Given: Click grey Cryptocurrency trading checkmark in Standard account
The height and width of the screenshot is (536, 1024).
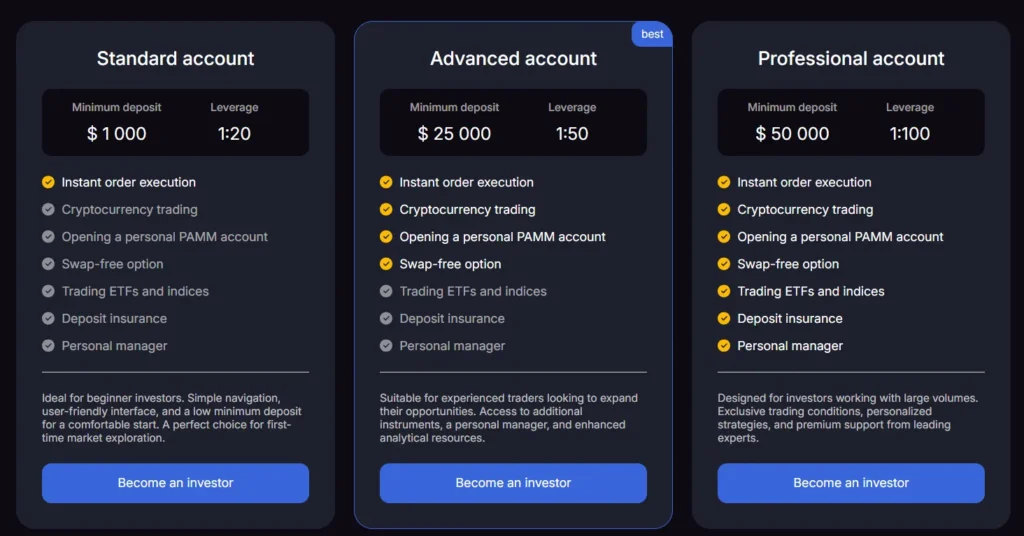Looking at the screenshot, I should click(48, 209).
